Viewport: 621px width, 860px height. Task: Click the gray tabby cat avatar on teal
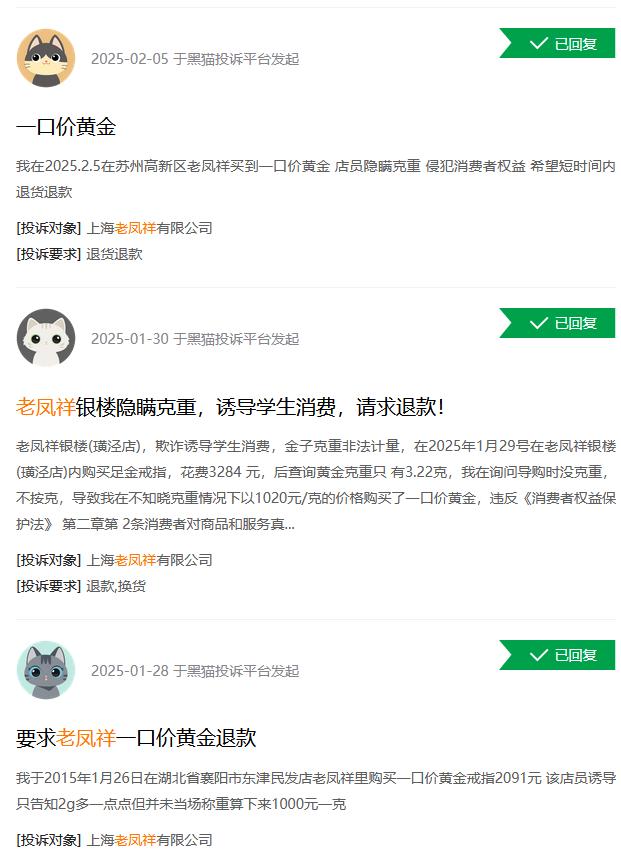46,670
